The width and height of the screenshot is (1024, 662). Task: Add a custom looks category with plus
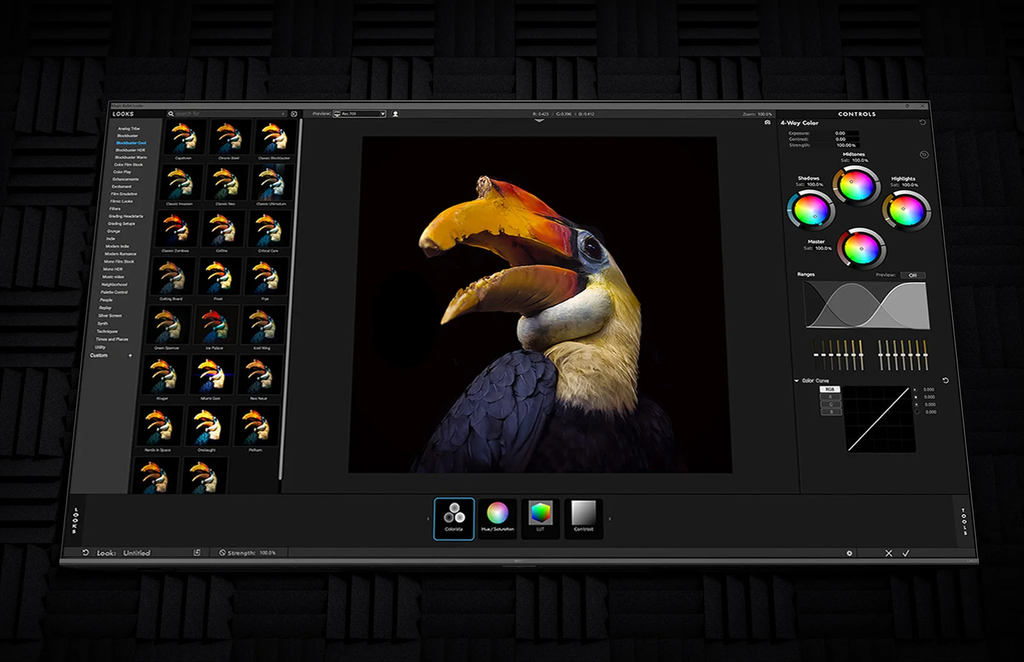[129, 355]
